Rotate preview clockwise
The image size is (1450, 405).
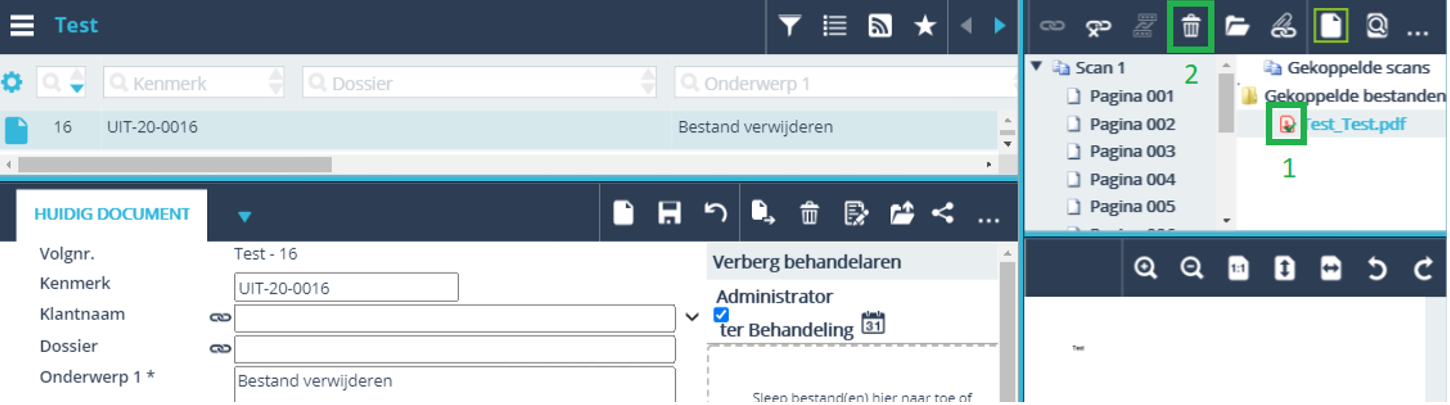click(1423, 268)
